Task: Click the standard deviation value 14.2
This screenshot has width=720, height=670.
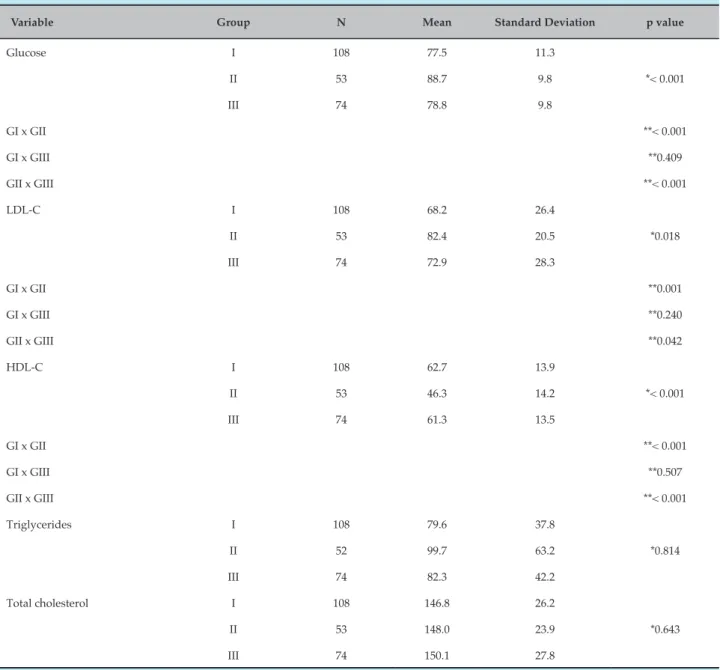Action: point(545,393)
